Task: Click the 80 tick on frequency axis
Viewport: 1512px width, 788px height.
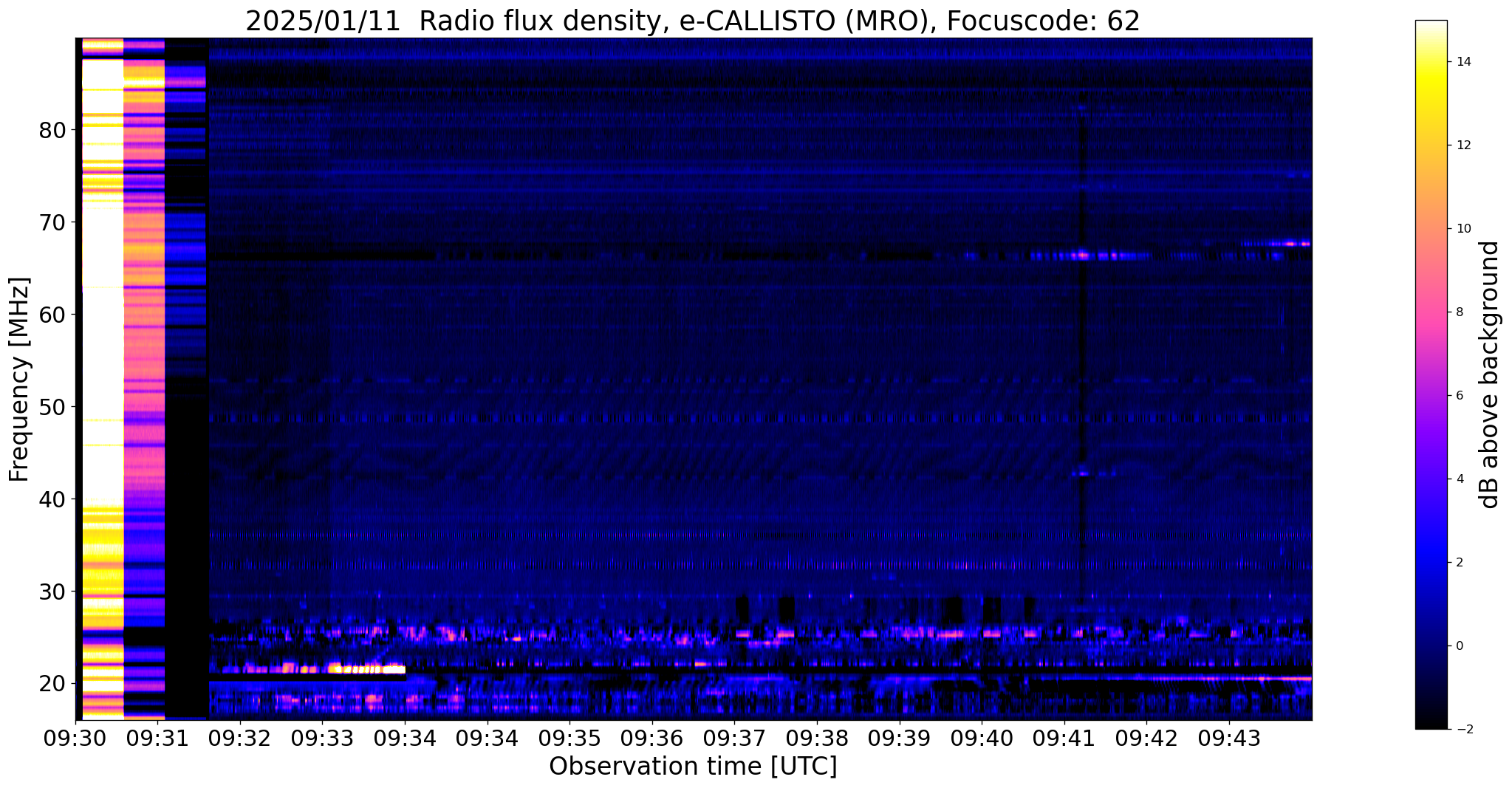Action: (52, 131)
